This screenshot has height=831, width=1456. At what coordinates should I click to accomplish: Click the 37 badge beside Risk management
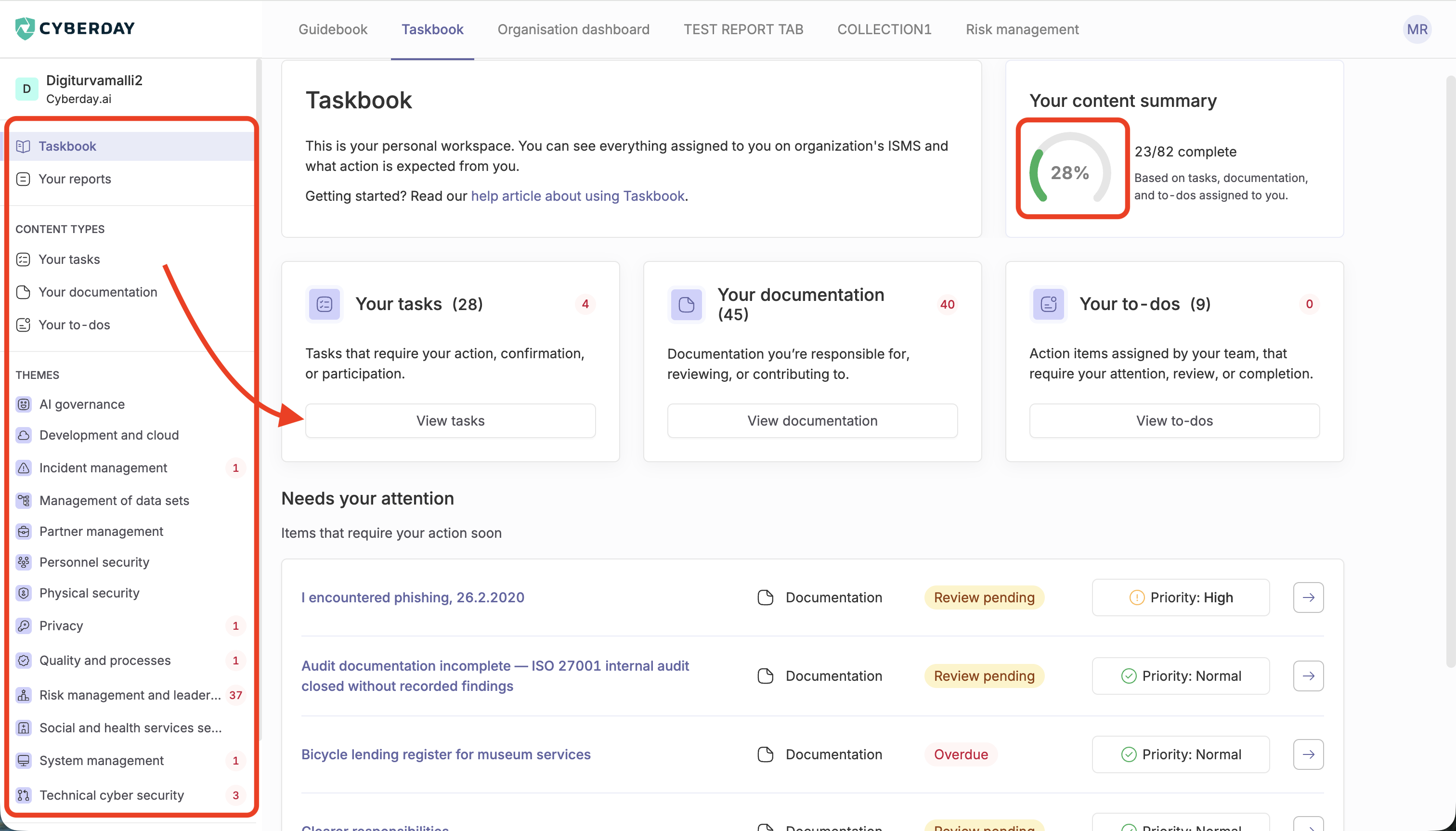235,695
